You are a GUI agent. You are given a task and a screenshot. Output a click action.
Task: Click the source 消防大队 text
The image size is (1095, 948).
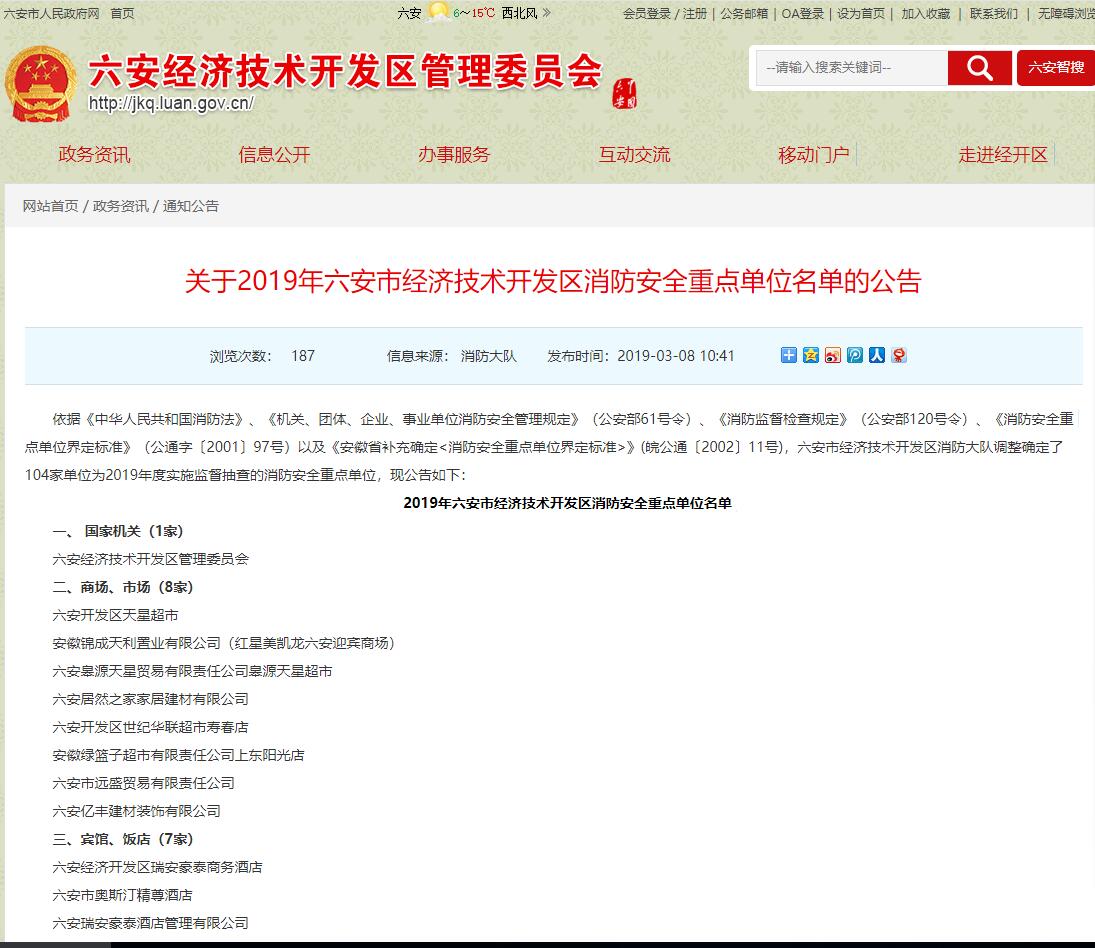[488, 356]
